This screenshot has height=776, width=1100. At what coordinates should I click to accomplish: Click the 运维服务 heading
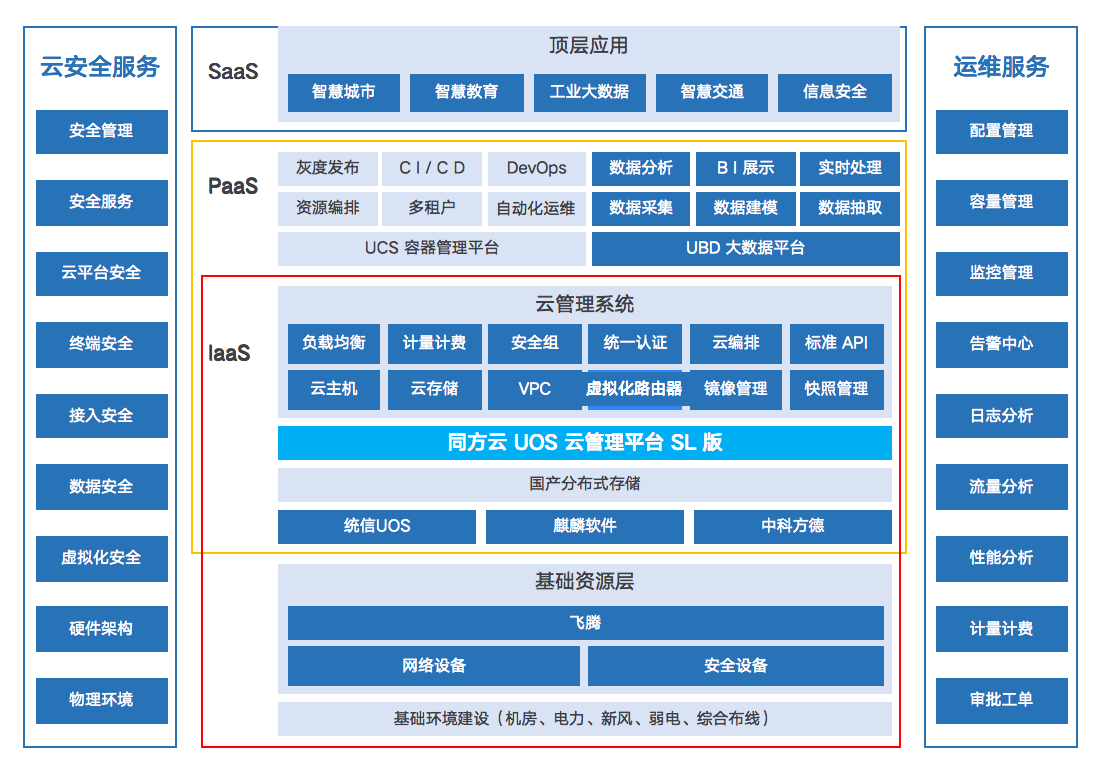(x=1001, y=67)
